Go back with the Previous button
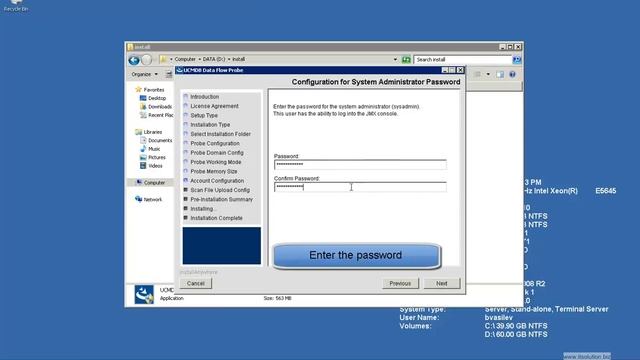This screenshot has height=360, width=640. 400,283
